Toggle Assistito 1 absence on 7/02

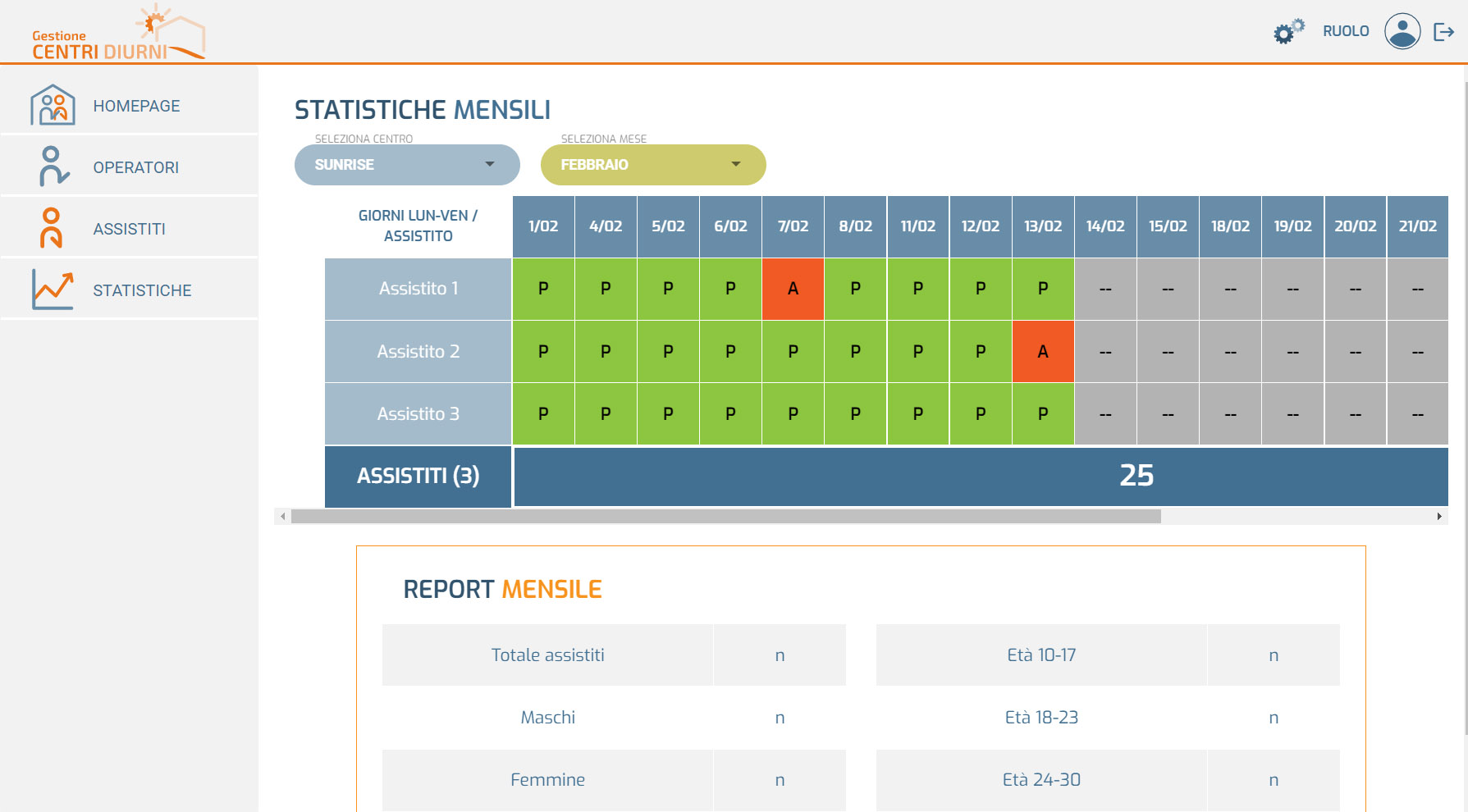click(793, 289)
